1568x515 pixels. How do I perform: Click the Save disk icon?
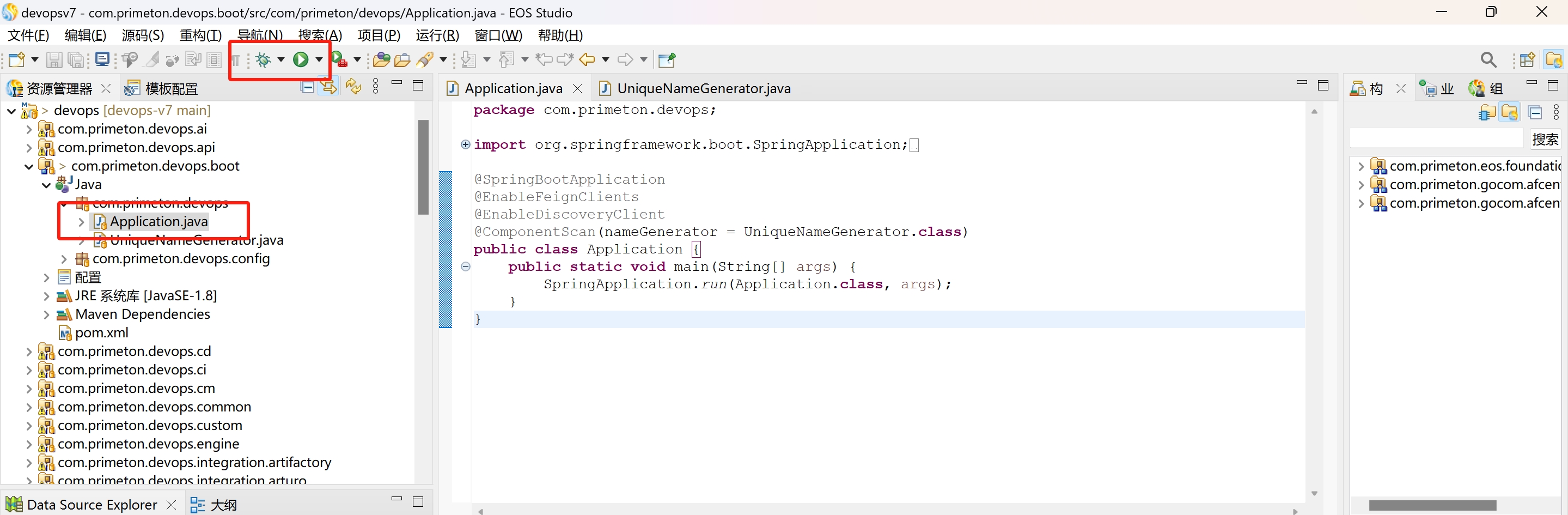tap(54, 59)
